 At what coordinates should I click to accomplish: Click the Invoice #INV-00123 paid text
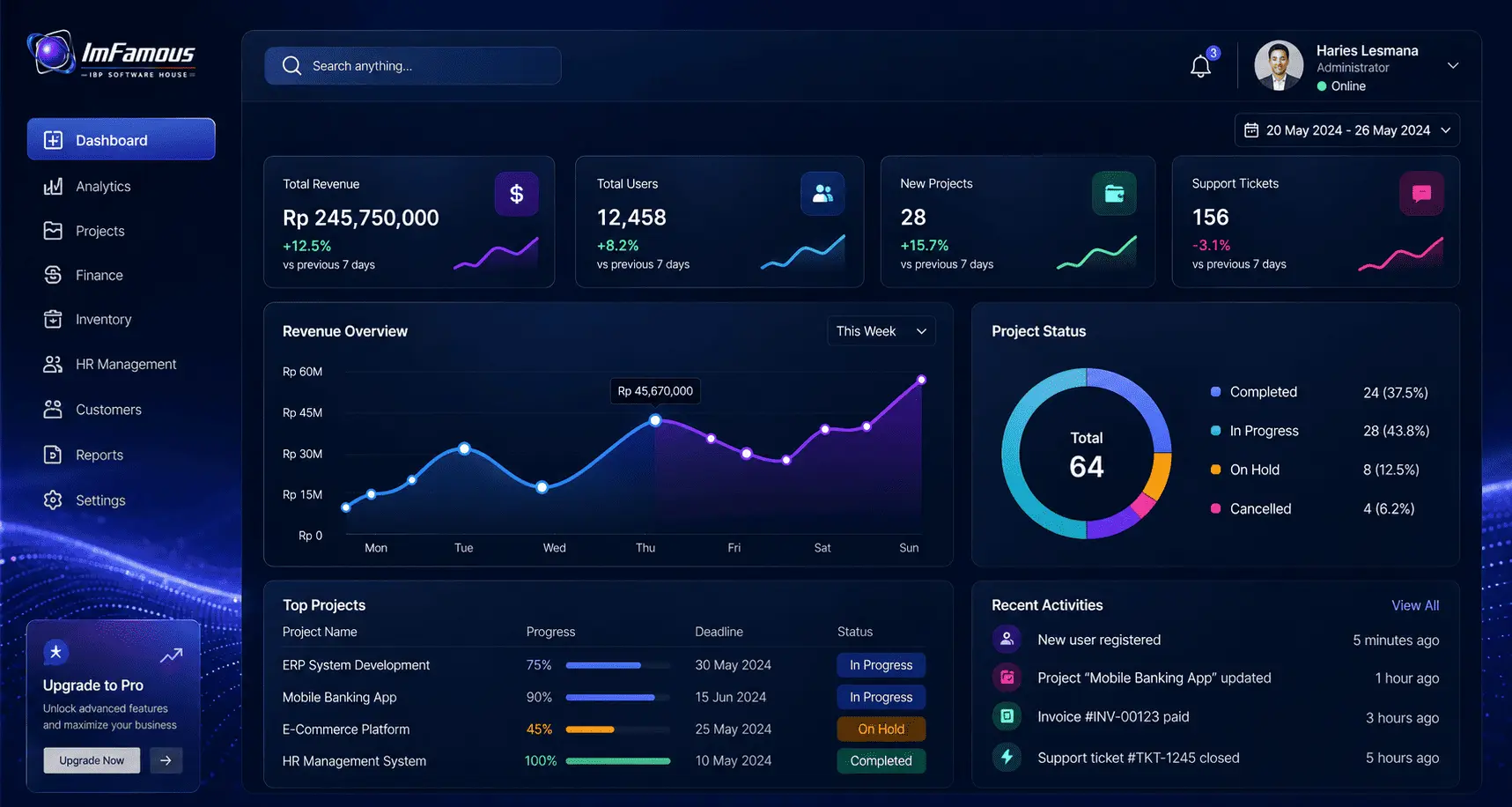pyautogui.click(x=1113, y=716)
